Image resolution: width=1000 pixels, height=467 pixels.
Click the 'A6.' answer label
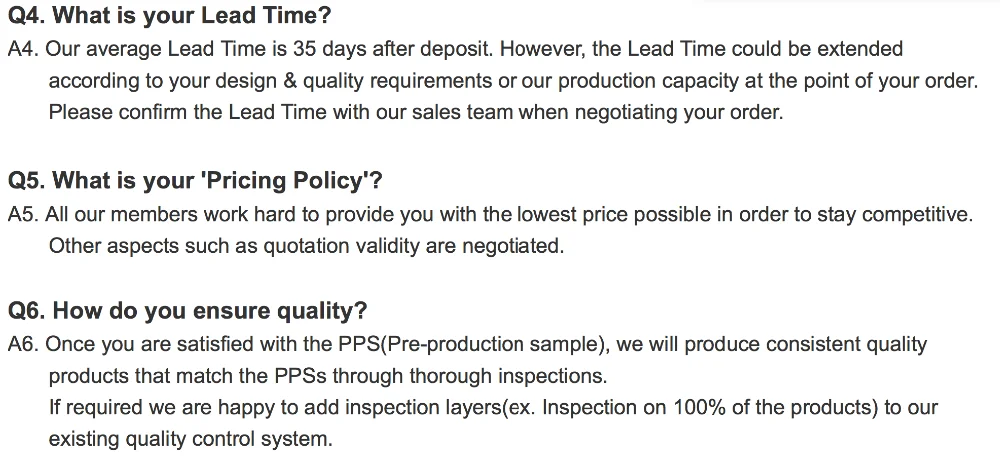pyautogui.click(x=22, y=345)
